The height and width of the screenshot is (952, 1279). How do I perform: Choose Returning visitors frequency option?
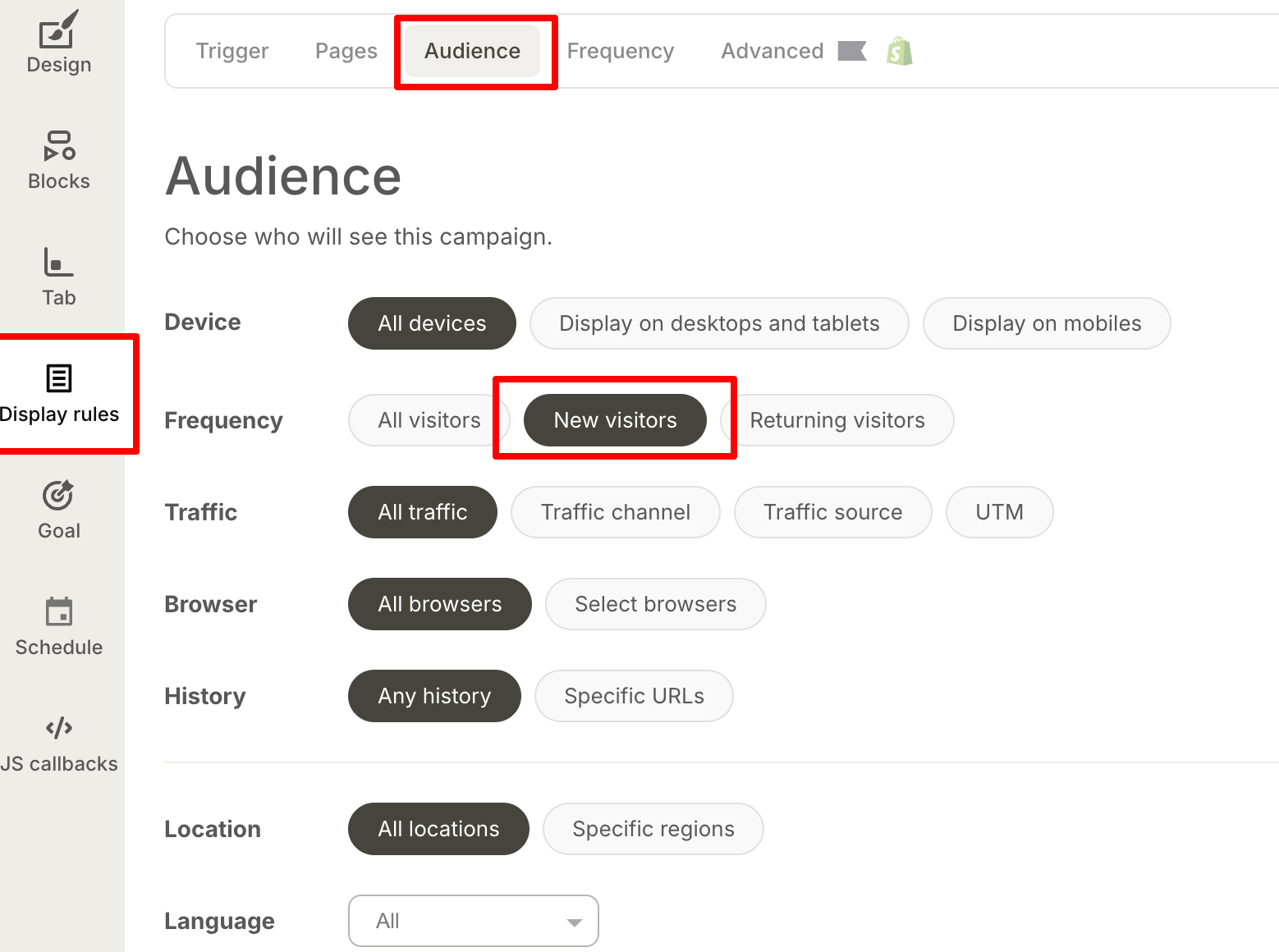pyautogui.click(x=837, y=420)
